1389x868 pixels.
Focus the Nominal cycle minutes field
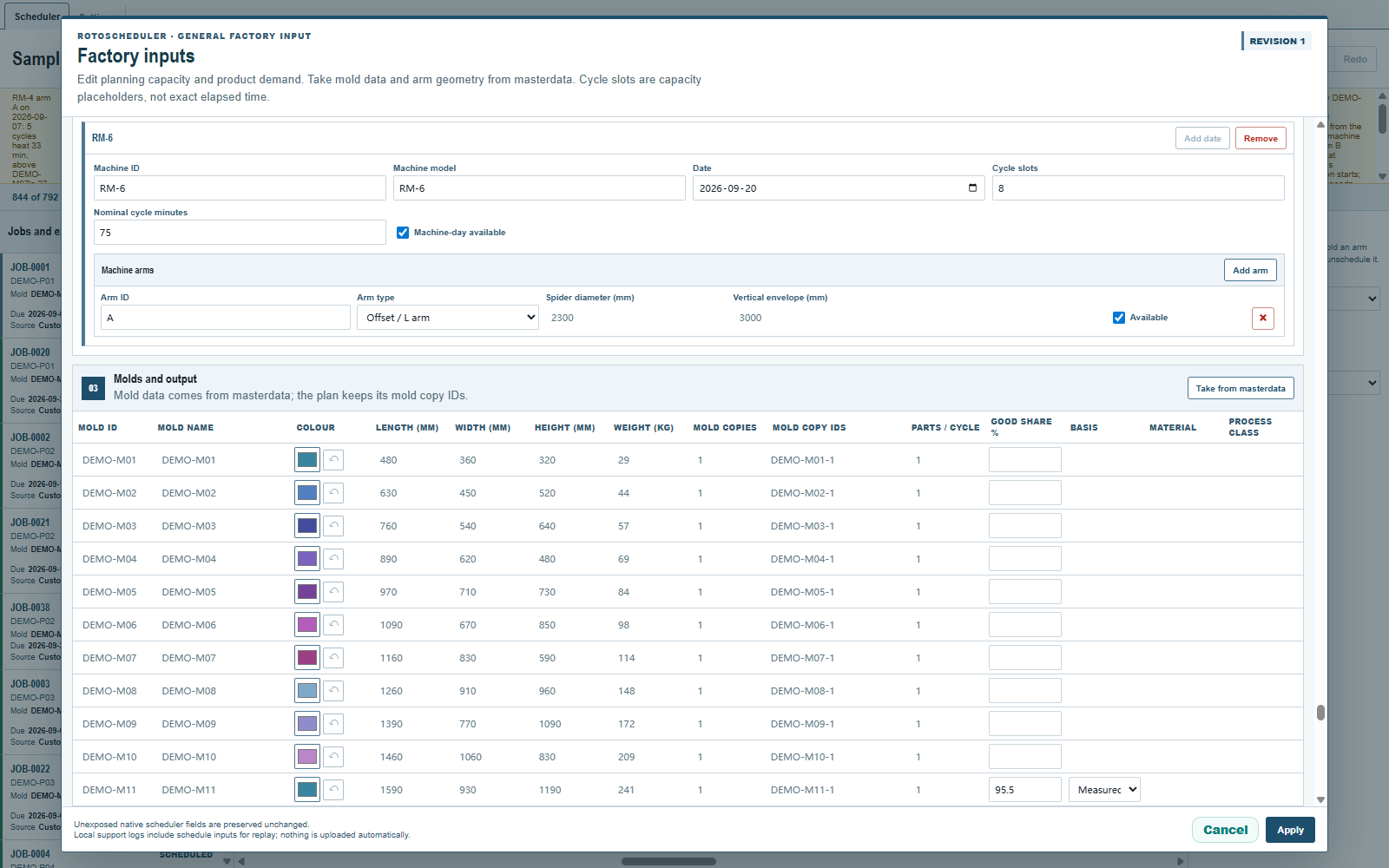(240, 233)
